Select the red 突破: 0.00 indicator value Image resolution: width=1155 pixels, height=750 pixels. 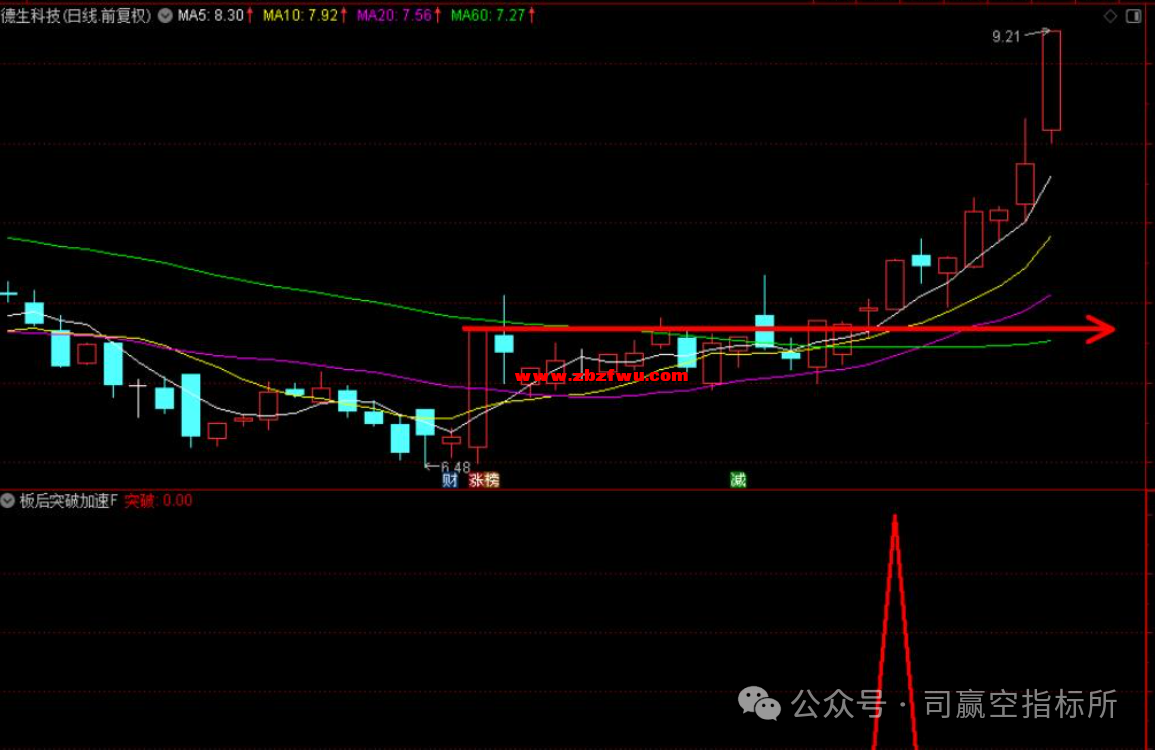click(158, 501)
